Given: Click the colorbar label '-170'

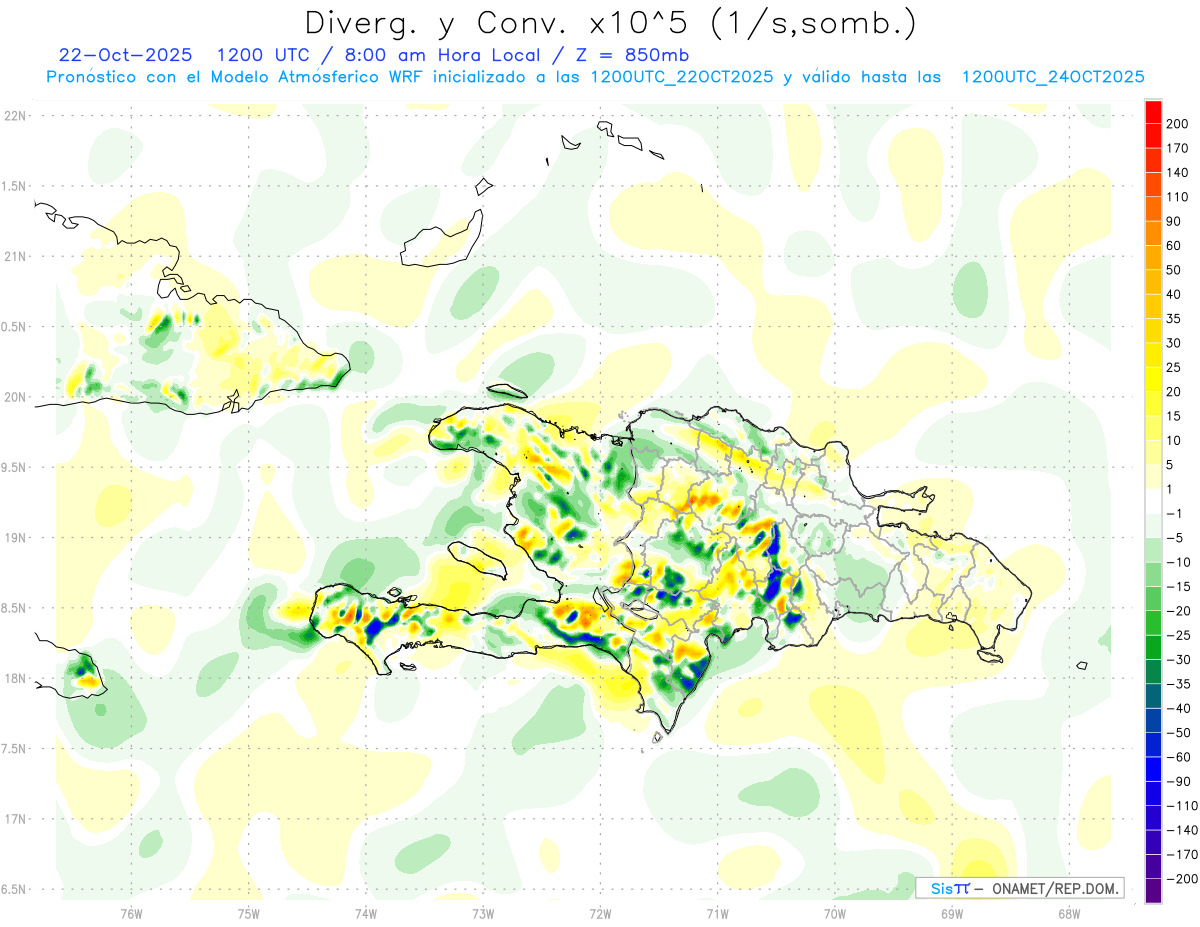Looking at the screenshot, I should (1184, 855).
